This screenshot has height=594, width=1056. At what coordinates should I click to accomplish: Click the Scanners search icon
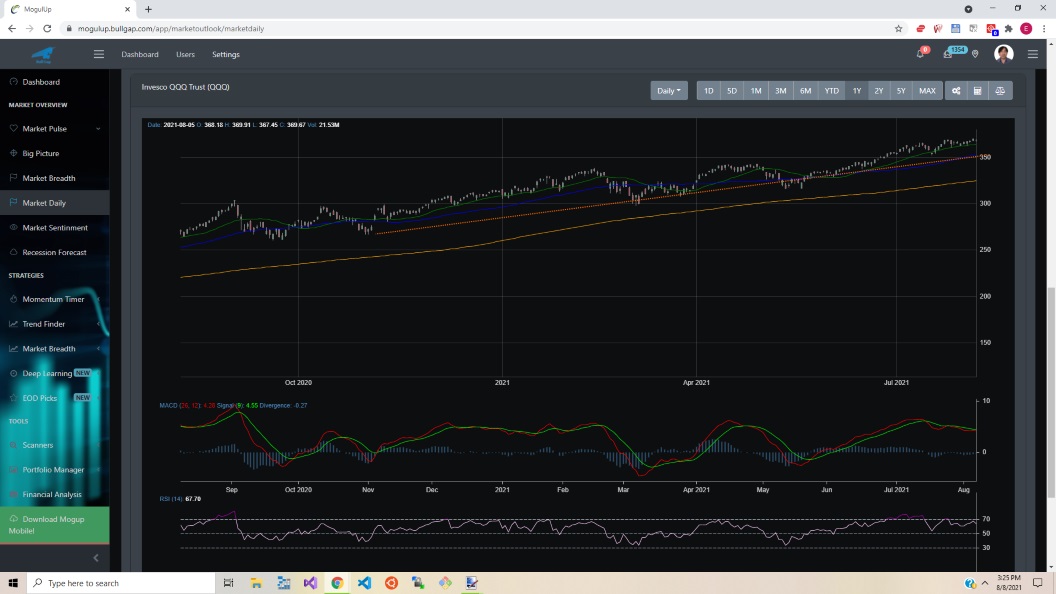pyautogui.click(x=13, y=445)
